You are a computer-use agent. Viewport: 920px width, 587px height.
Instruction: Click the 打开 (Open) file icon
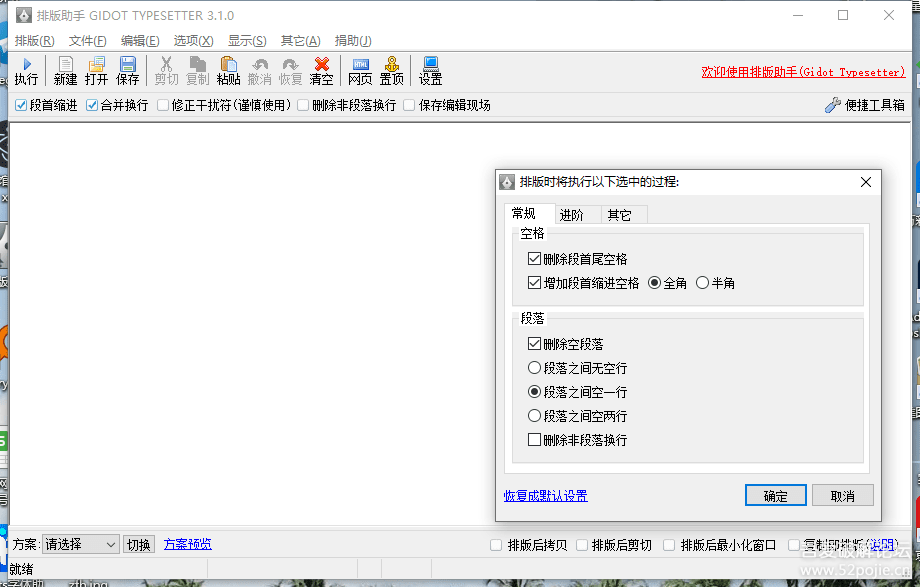(x=96, y=71)
